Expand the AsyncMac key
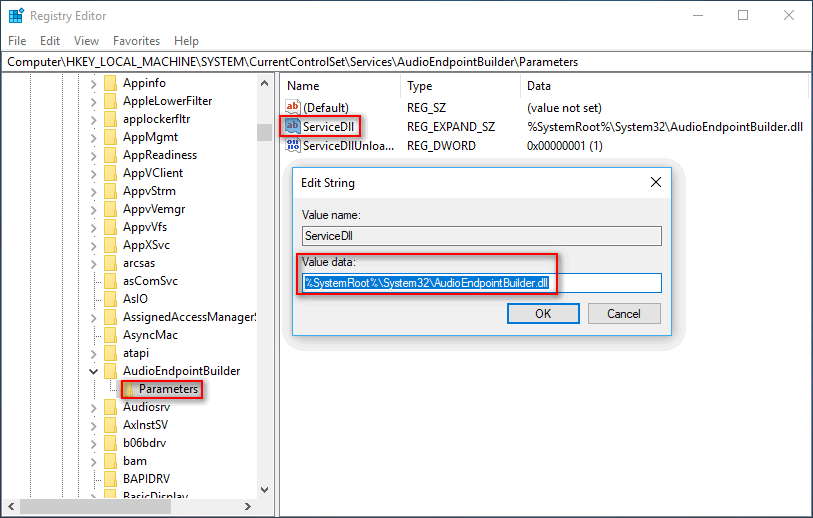813x518 pixels. pyautogui.click(x=94, y=335)
